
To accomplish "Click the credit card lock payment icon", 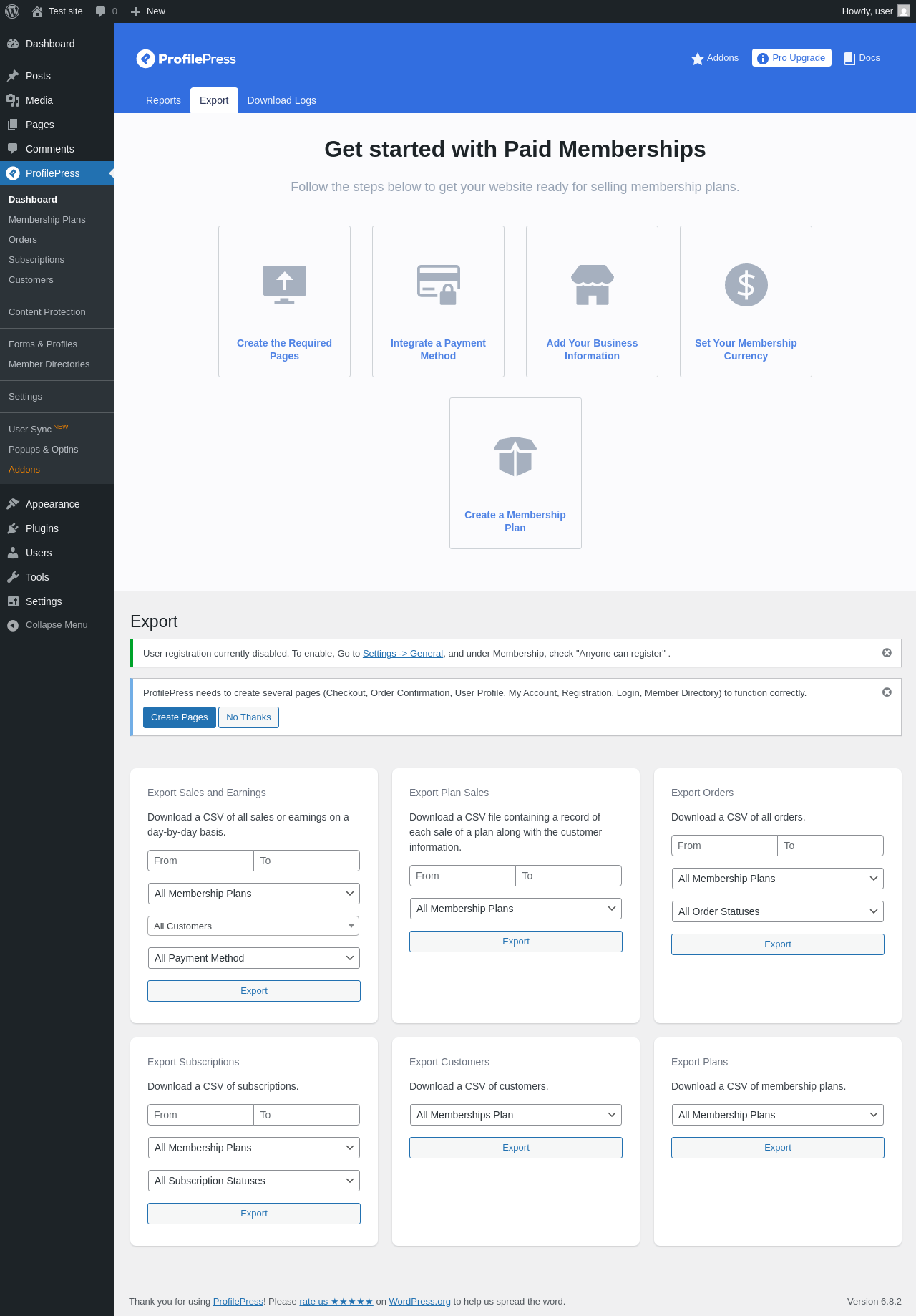I will pyautogui.click(x=438, y=285).
